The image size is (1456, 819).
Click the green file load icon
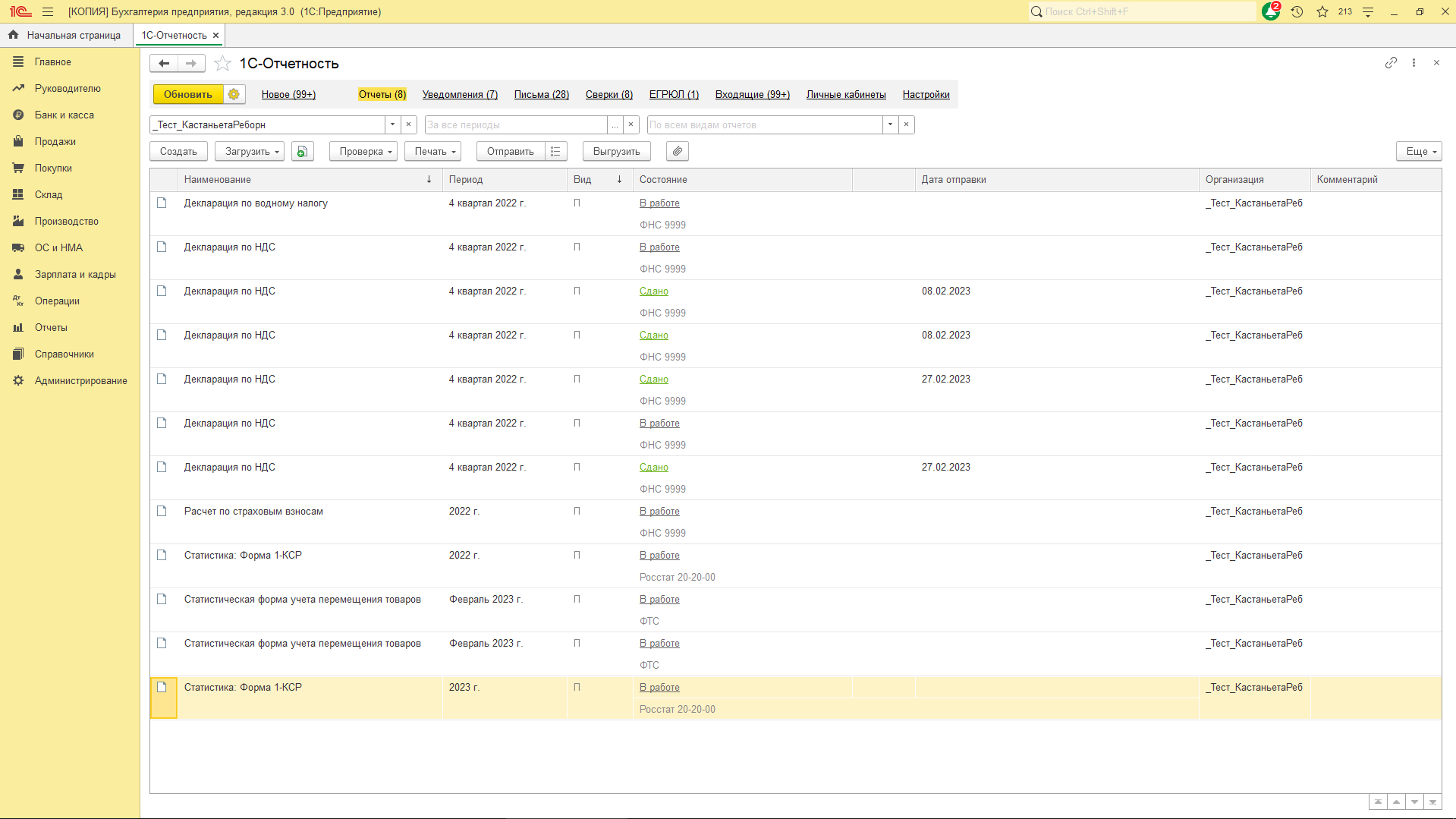302,151
